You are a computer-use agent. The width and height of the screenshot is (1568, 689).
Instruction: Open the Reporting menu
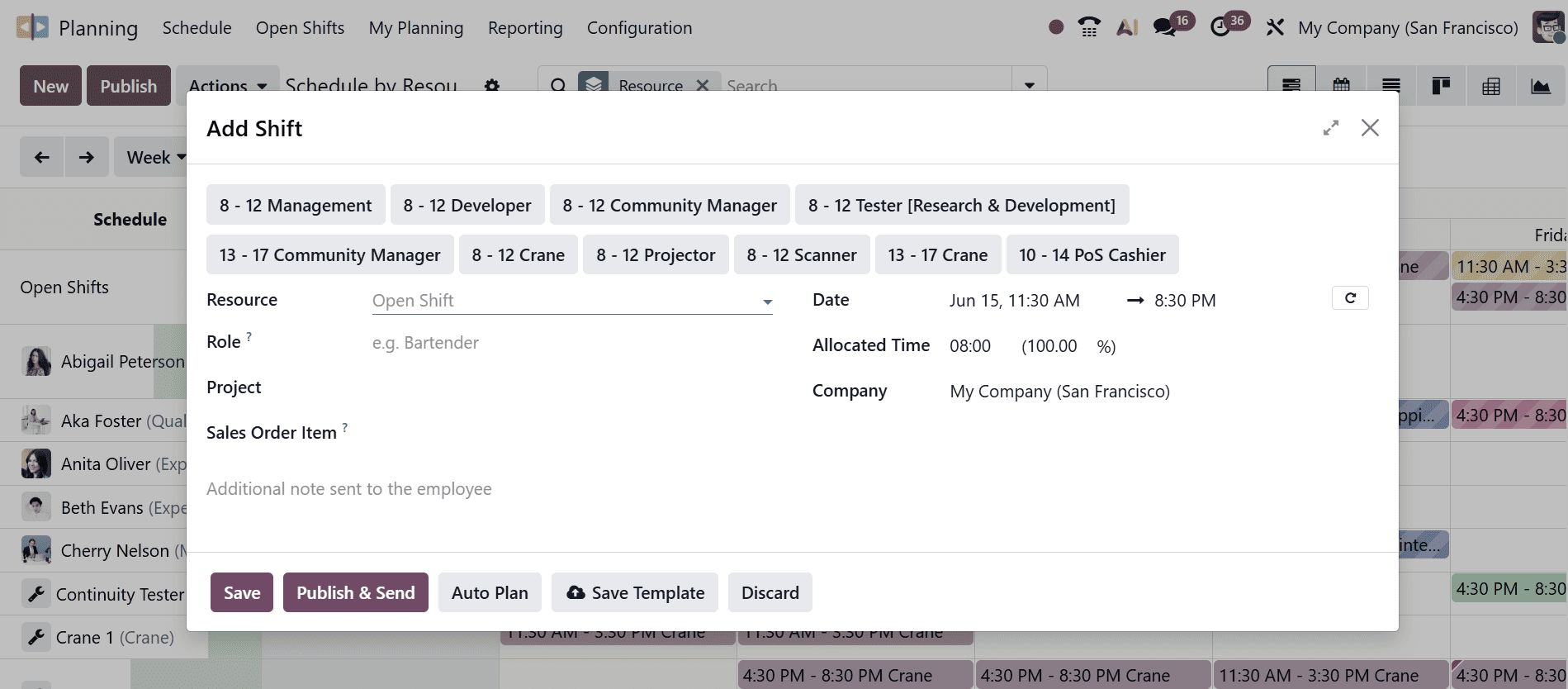click(525, 27)
